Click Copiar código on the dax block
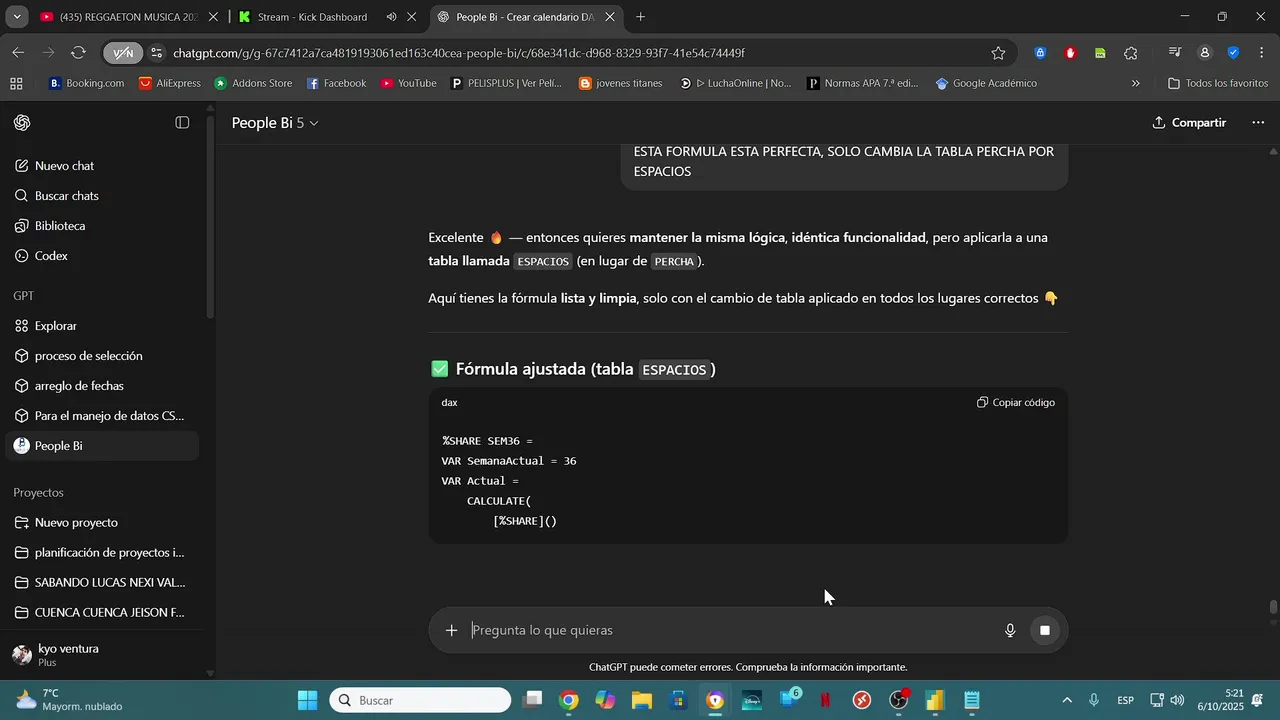This screenshot has width=1280, height=720. pos(1016,402)
